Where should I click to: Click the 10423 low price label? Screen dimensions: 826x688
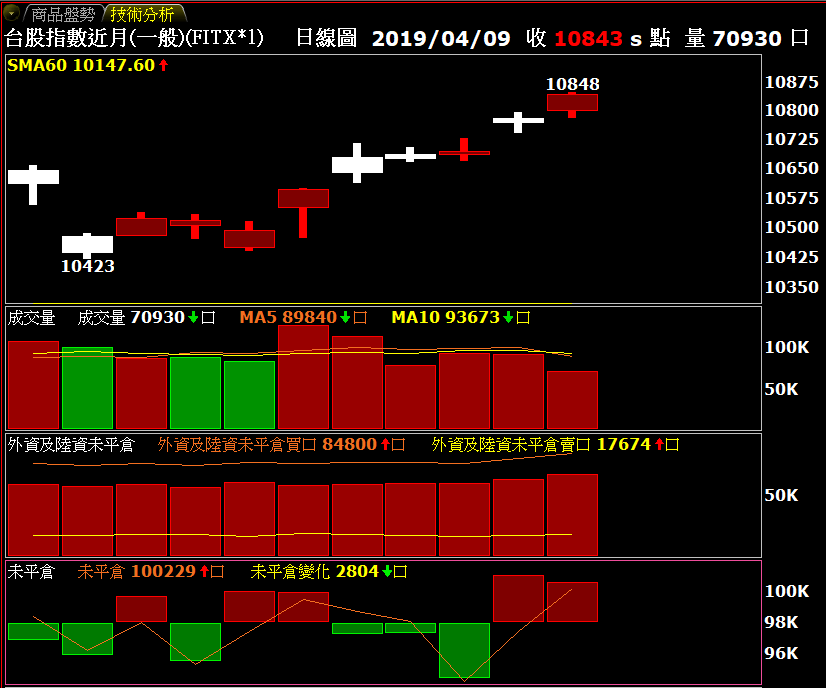click(87, 266)
